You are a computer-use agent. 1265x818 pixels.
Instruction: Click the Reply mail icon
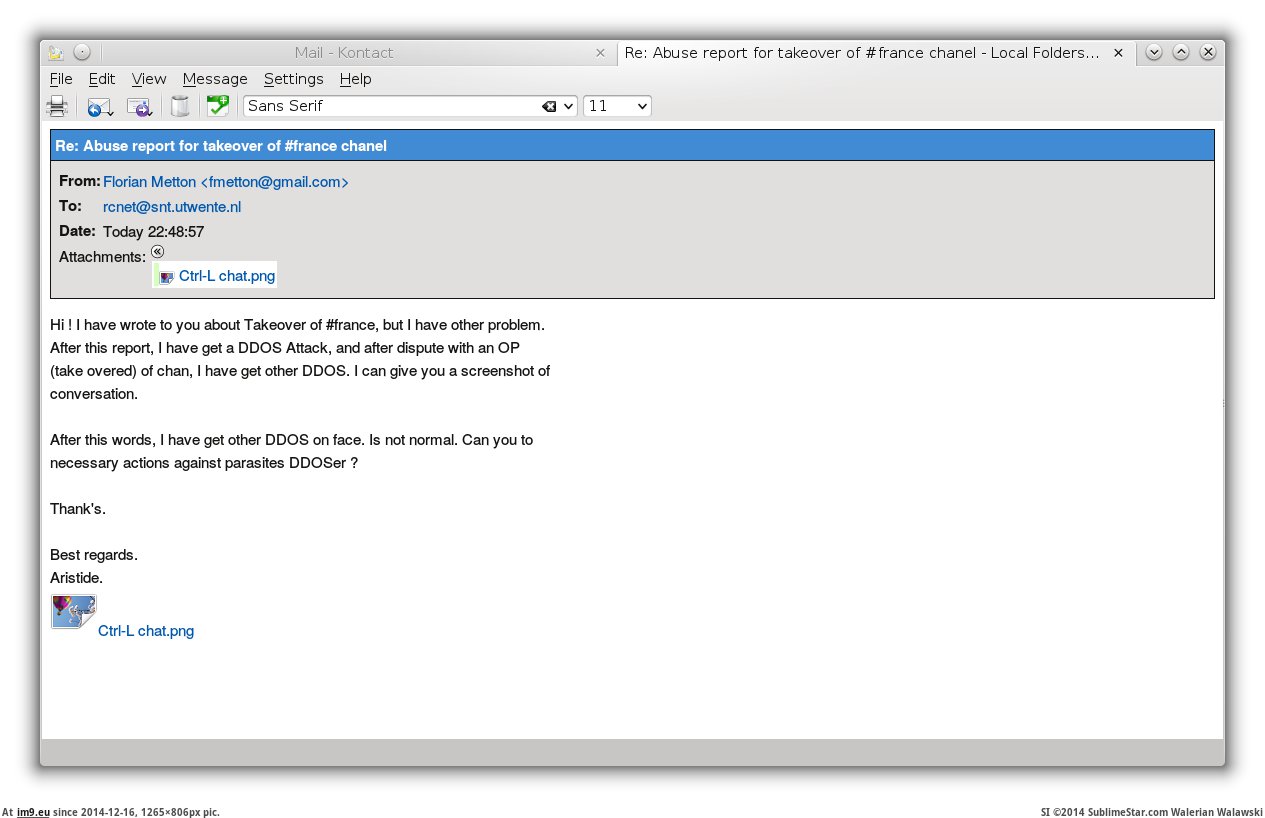coord(99,106)
